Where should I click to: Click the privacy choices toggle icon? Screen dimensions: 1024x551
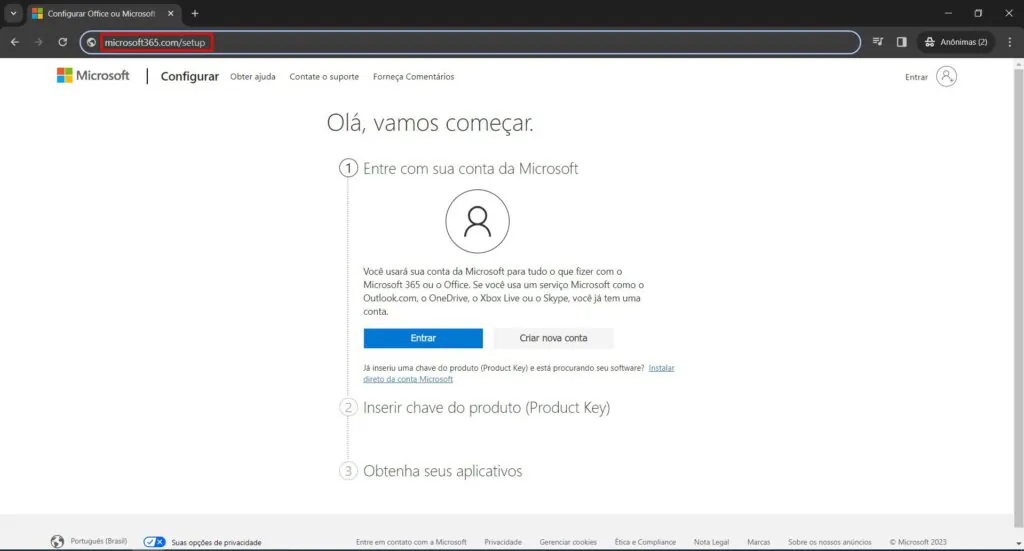pos(154,542)
